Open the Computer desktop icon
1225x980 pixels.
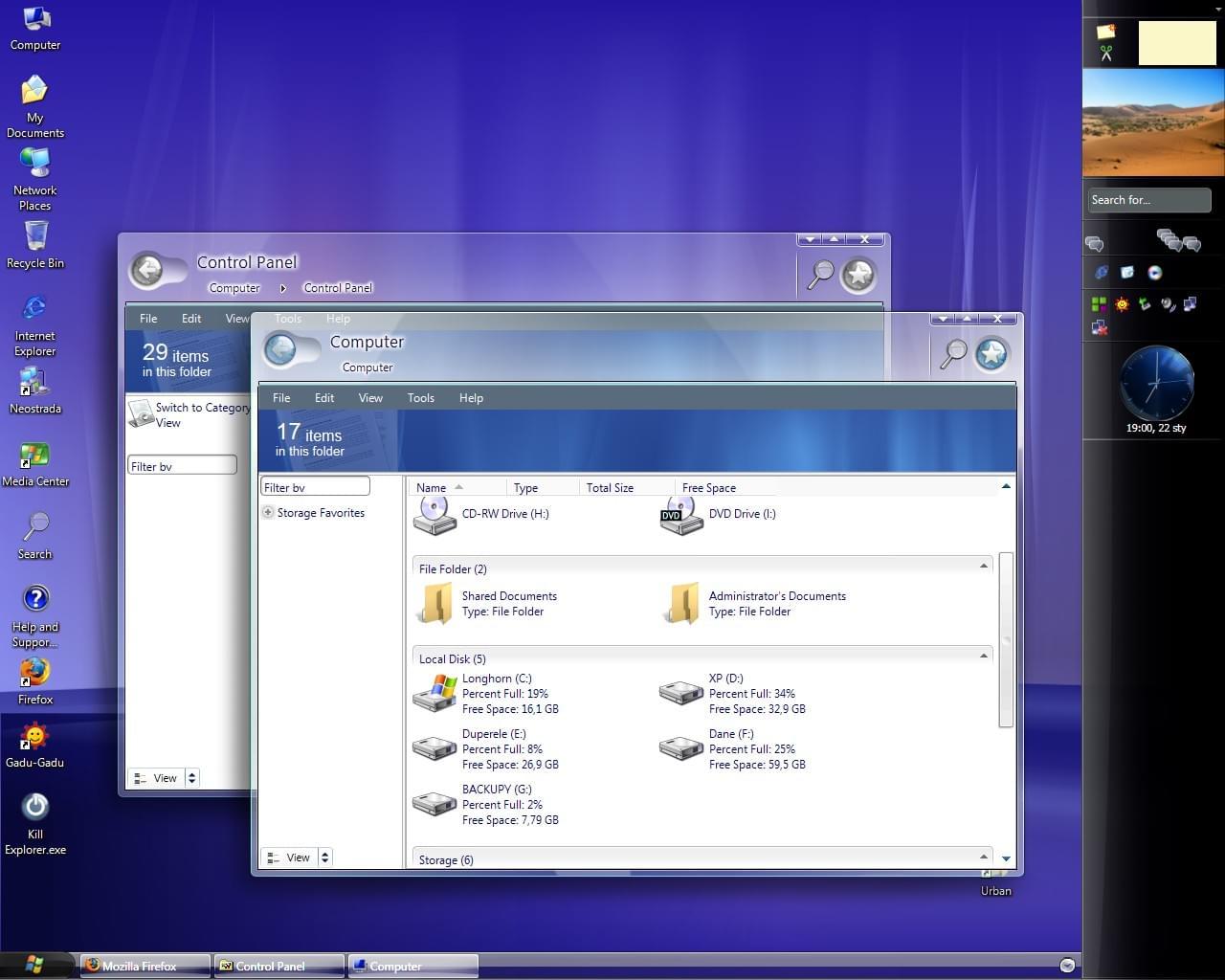[35, 29]
